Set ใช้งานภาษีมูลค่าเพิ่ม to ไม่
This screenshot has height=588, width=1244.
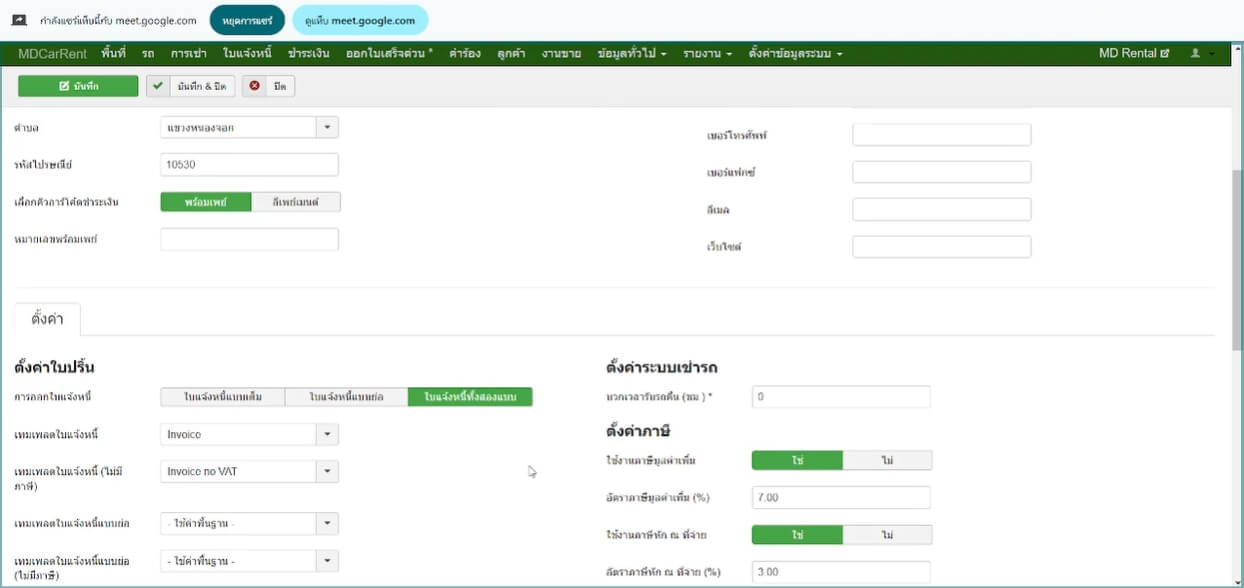pyautogui.click(x=888, y=460)
